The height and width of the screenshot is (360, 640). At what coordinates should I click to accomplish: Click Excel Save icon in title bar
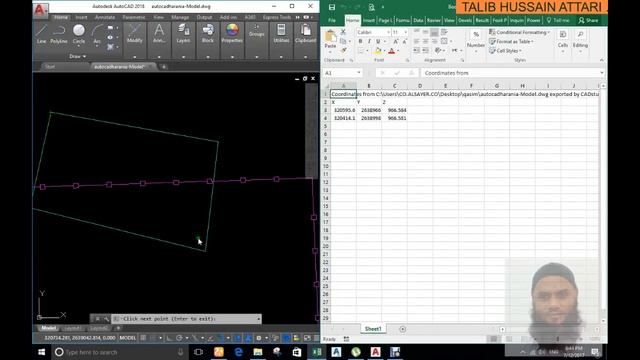(332, 7)
